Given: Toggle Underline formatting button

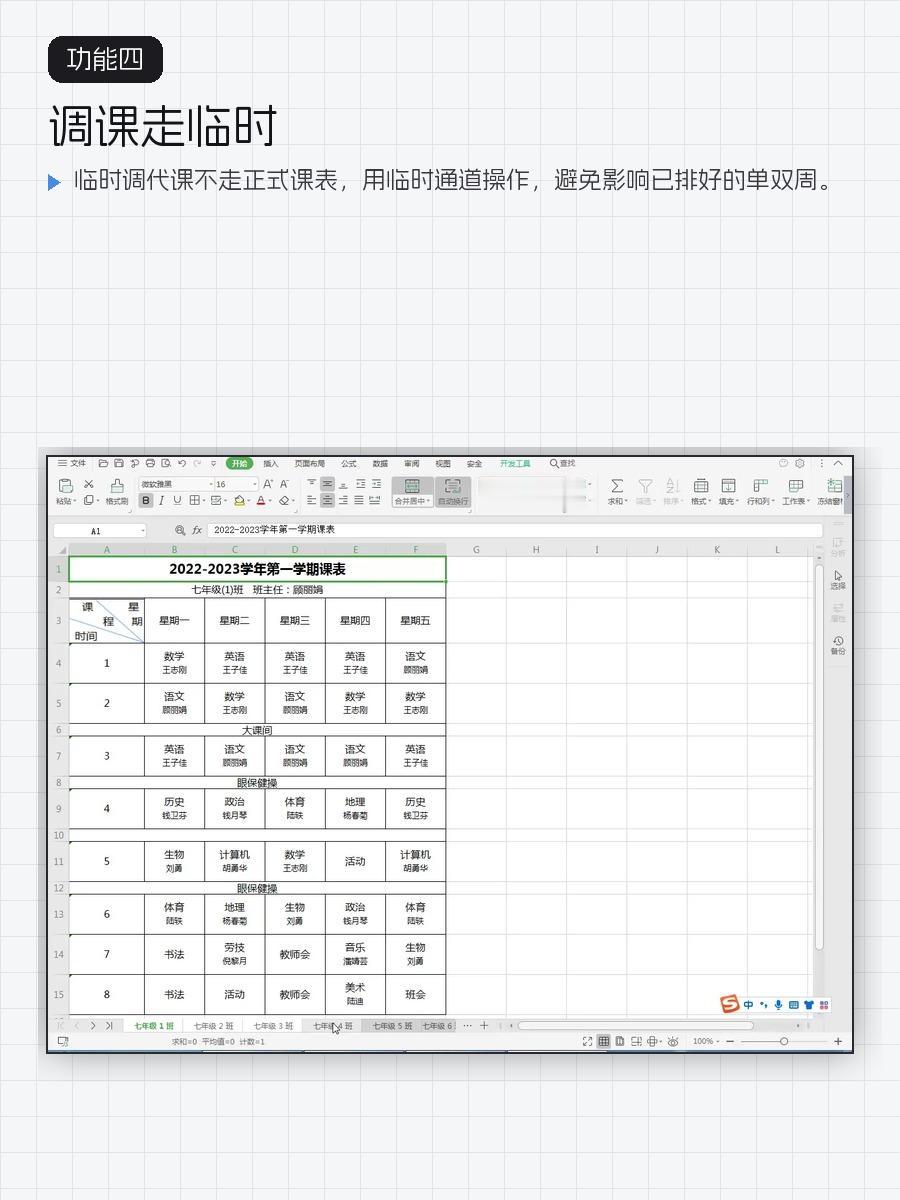Looking at the screenshot, I should tap(177, 500).
